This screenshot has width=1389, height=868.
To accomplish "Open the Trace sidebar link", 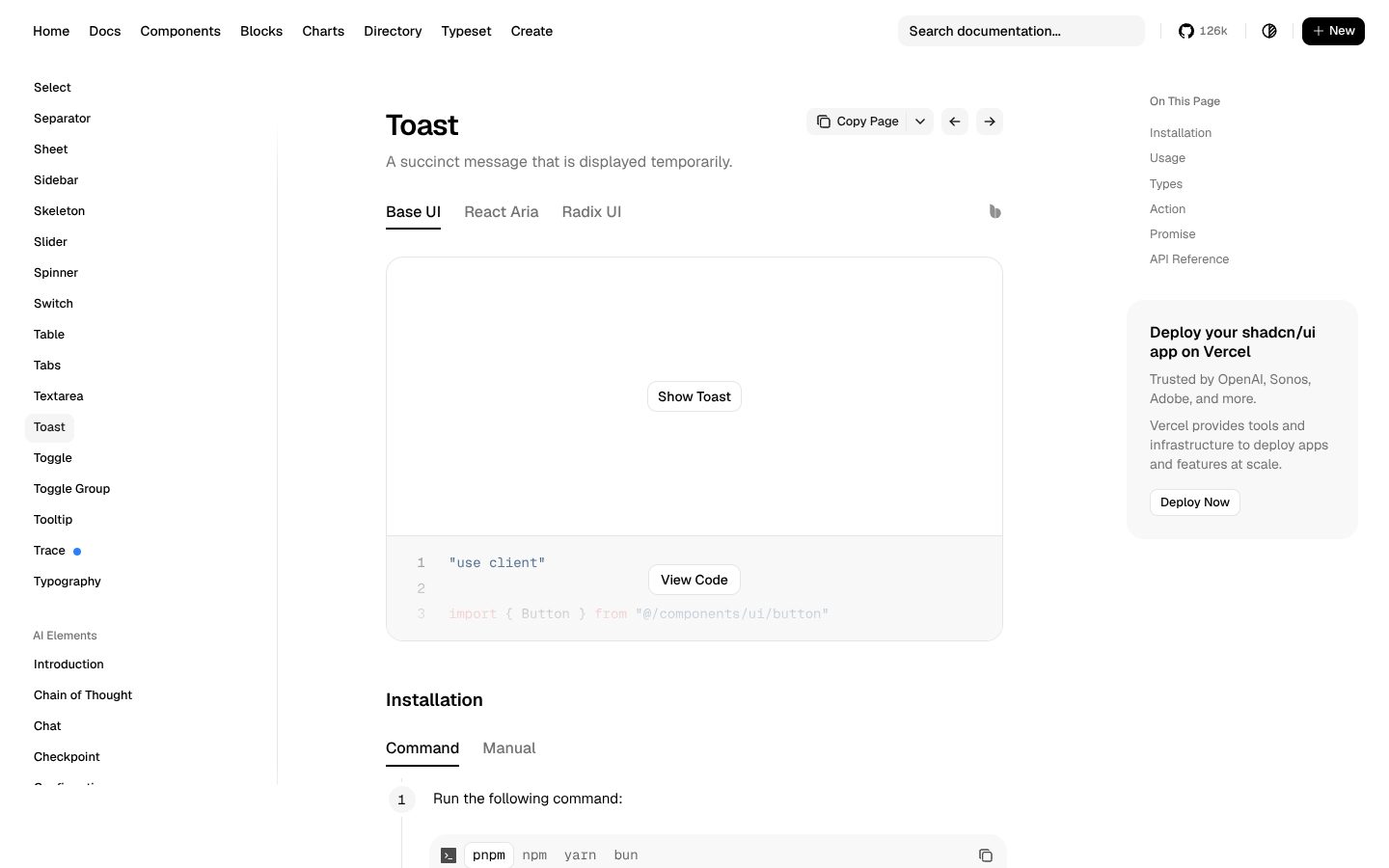I will tap(50, 551).
